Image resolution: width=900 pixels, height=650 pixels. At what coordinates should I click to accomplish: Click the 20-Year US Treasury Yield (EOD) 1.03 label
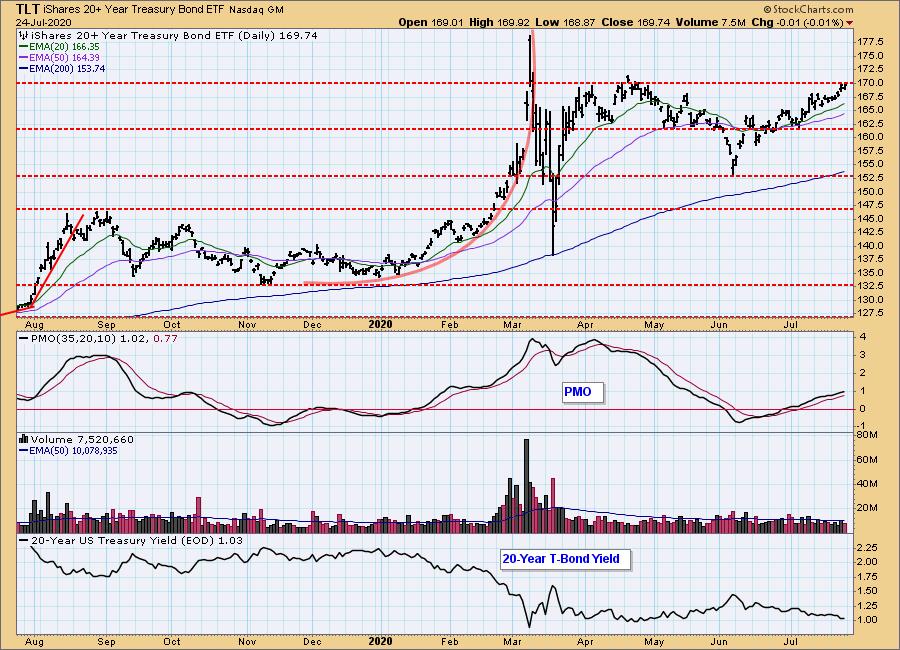pos(137,541)
